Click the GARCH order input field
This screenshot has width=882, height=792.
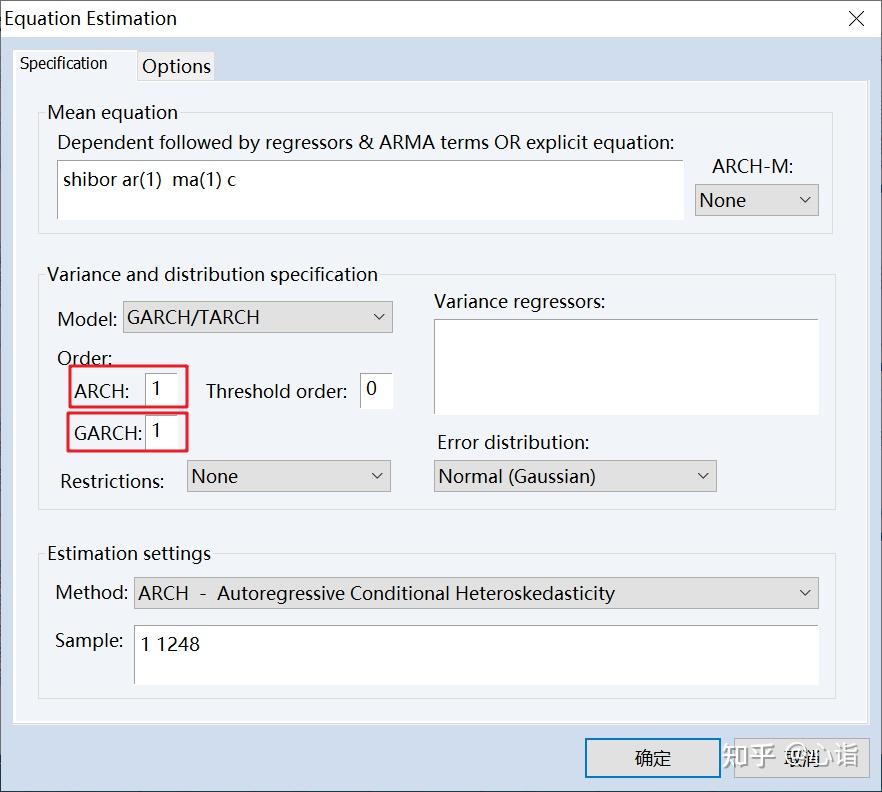click(x=162, y=432)
